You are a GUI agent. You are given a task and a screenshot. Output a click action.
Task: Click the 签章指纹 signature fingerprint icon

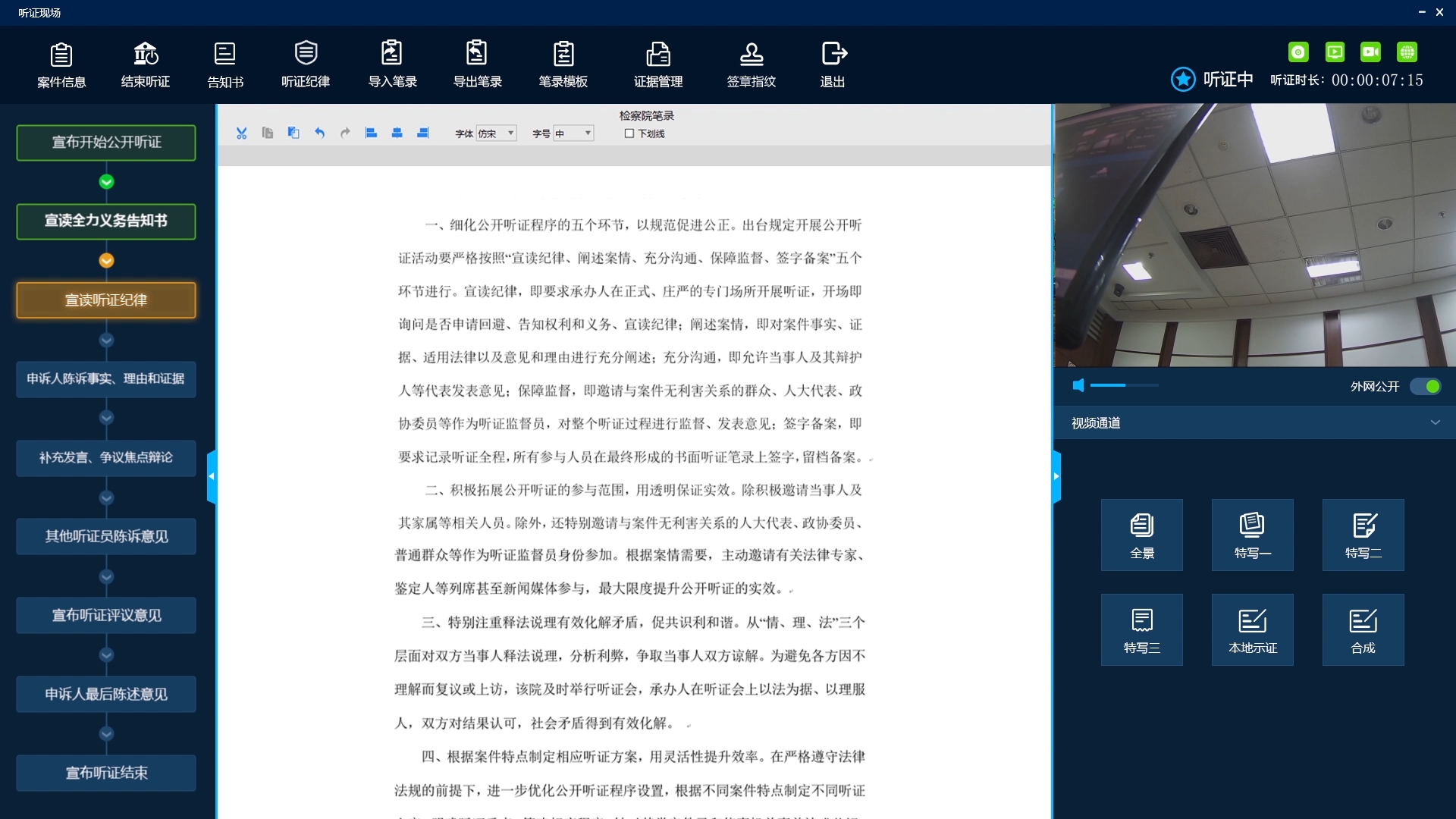pyautogui.click(x=752, y=64)
